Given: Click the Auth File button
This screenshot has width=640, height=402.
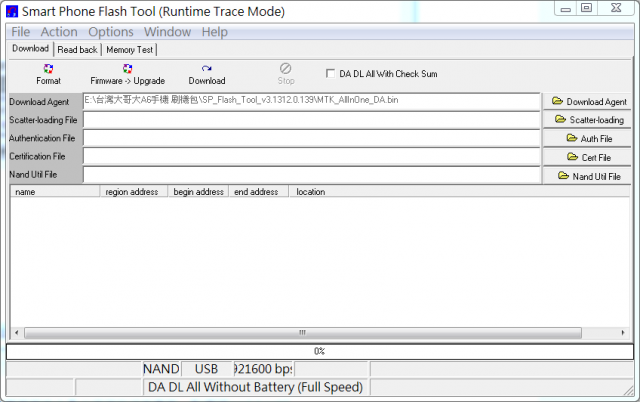Looking at the screenshot, I should 587,138.
